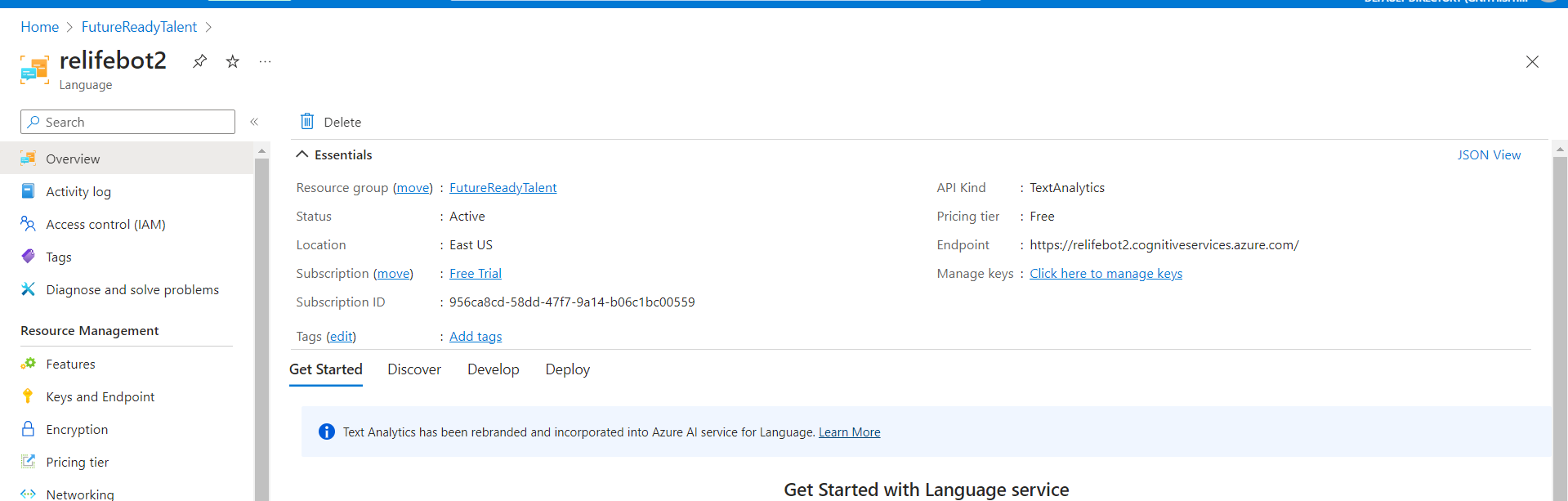The image size is (1568, 501).
Task: Open the more options ellipsis
Action: pyautogui.click(x=265, y=61)
